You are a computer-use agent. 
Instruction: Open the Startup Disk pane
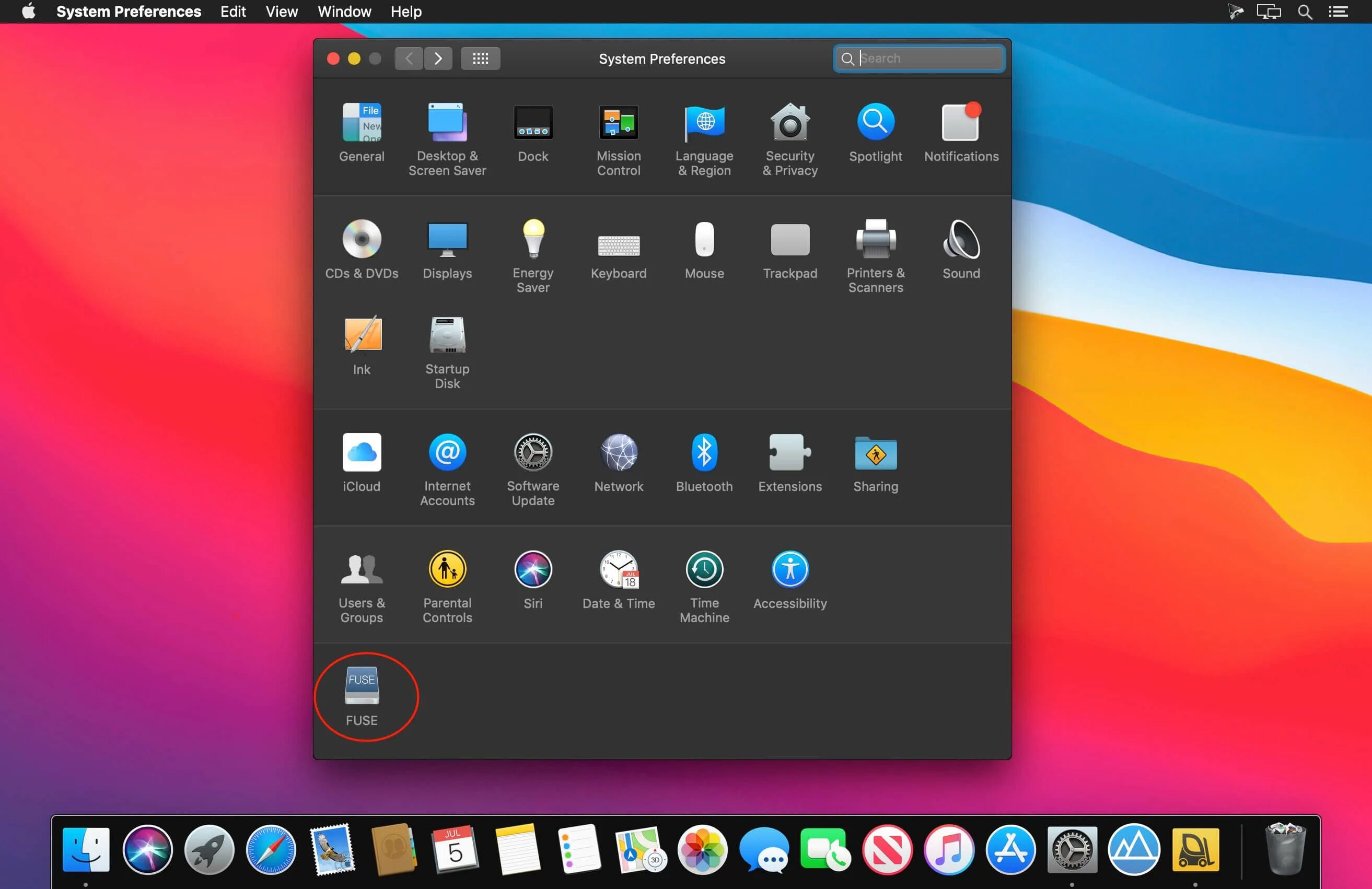(447, 336)
